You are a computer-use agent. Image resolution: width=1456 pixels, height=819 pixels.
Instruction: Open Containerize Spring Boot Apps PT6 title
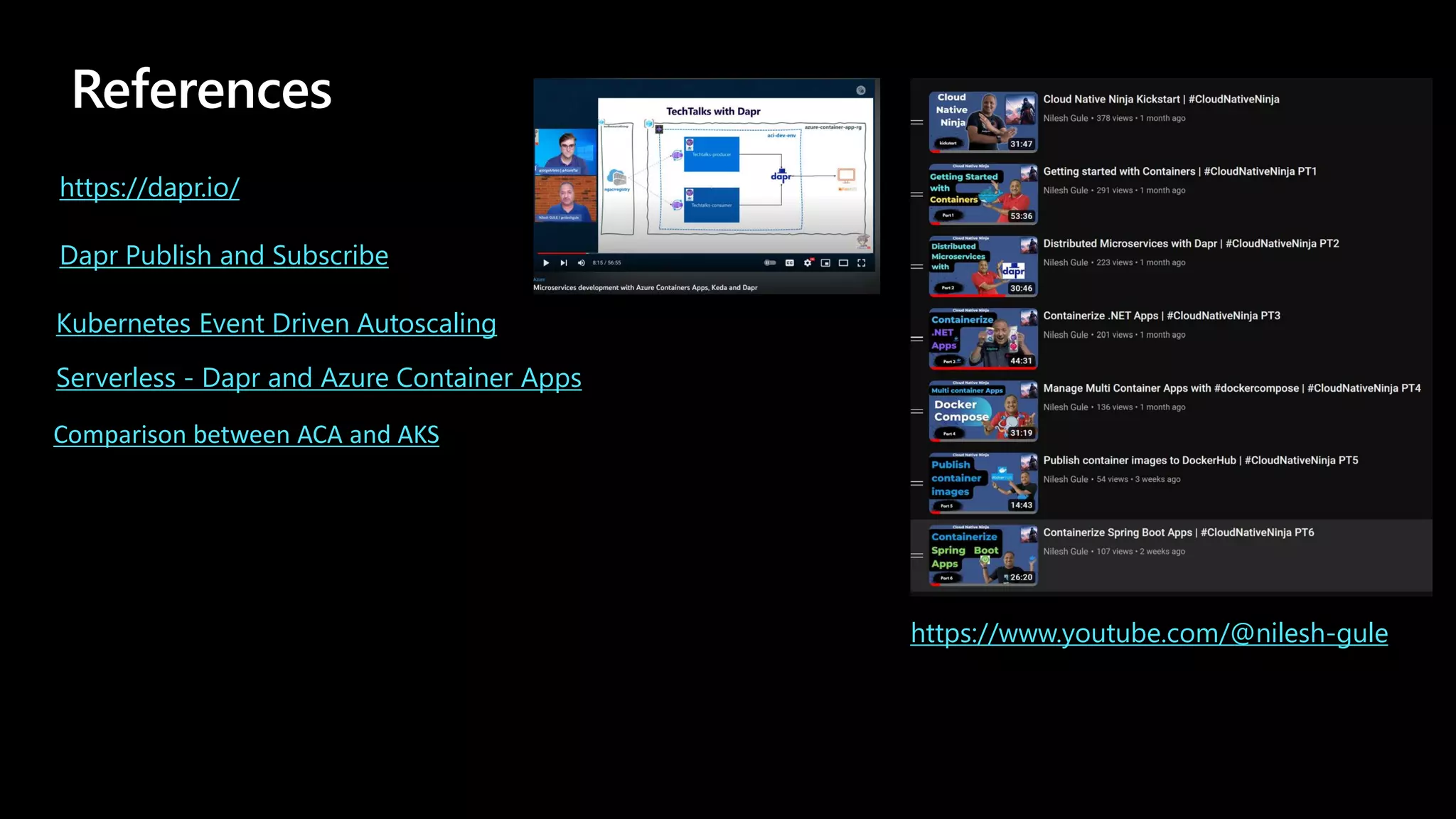point(1179,532)
